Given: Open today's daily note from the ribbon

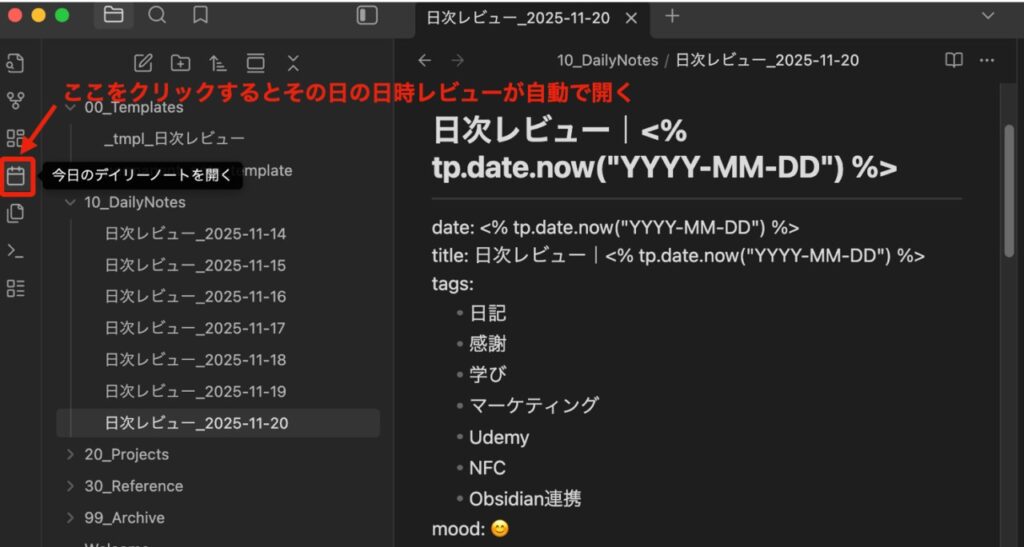Looking at the screenshot, I should point(16,177).
